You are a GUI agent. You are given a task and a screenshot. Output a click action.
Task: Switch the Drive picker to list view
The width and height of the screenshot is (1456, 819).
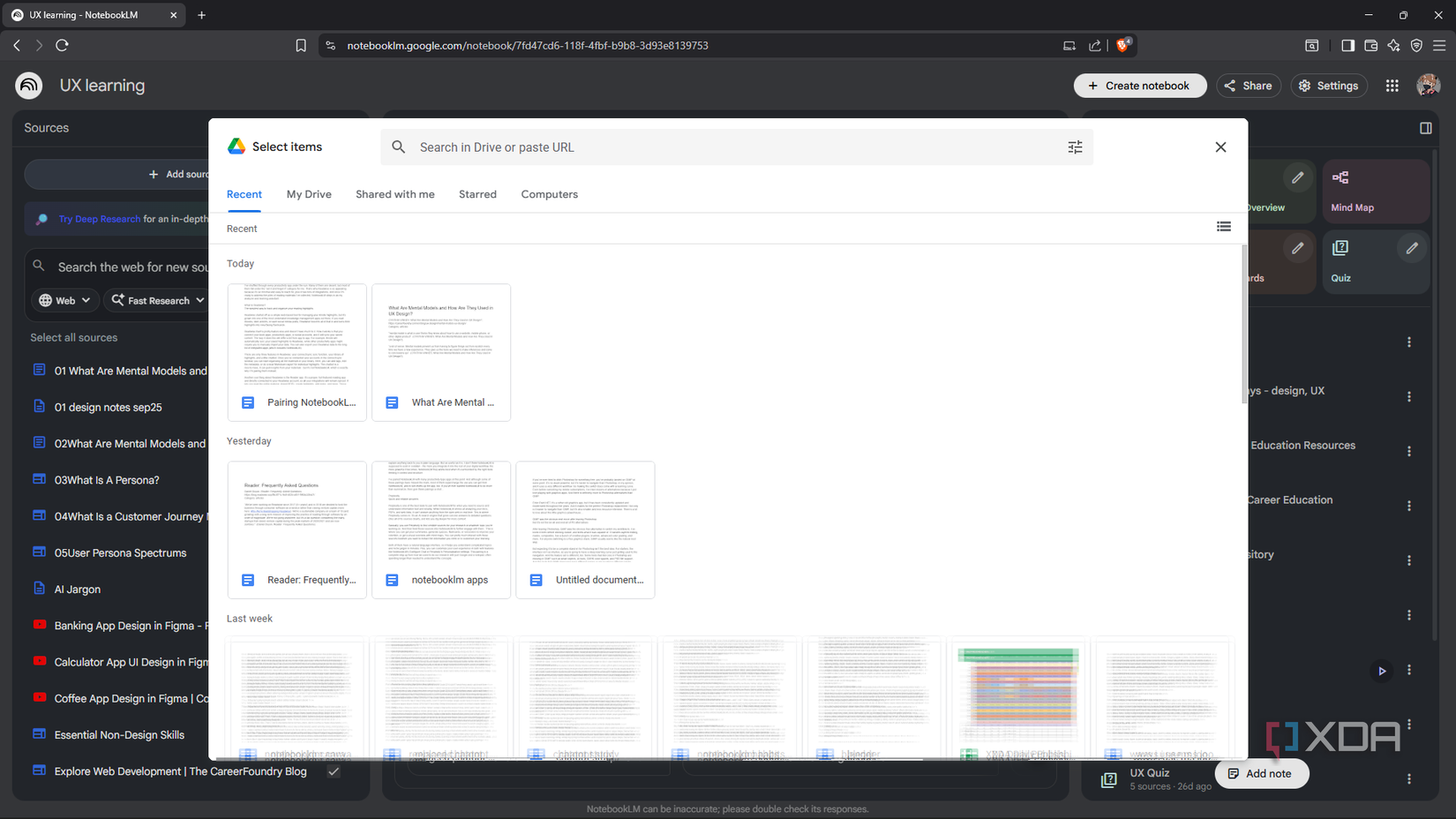click(x=1224, y=227)
